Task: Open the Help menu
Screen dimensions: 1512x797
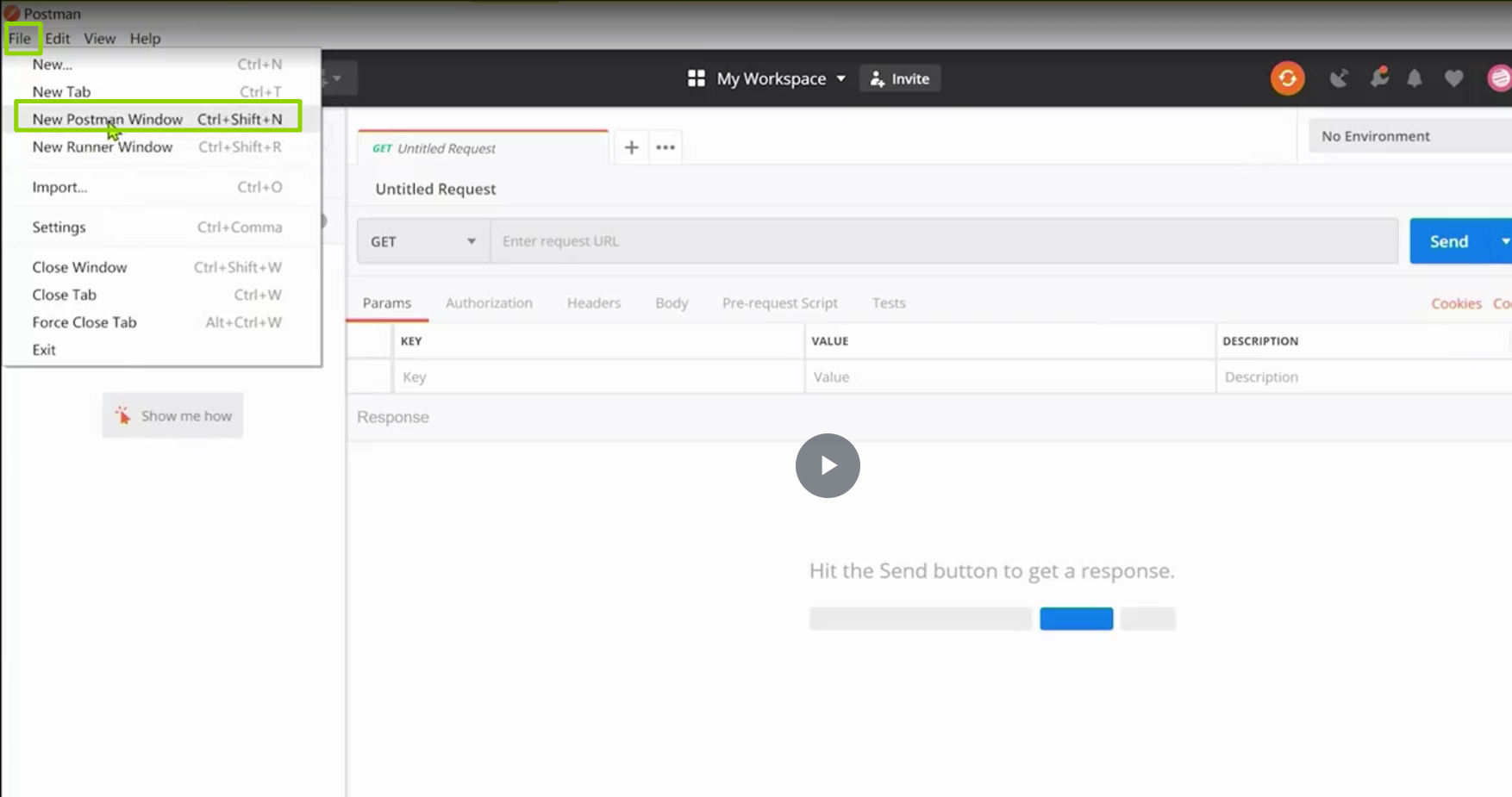Action: point(145,39)
